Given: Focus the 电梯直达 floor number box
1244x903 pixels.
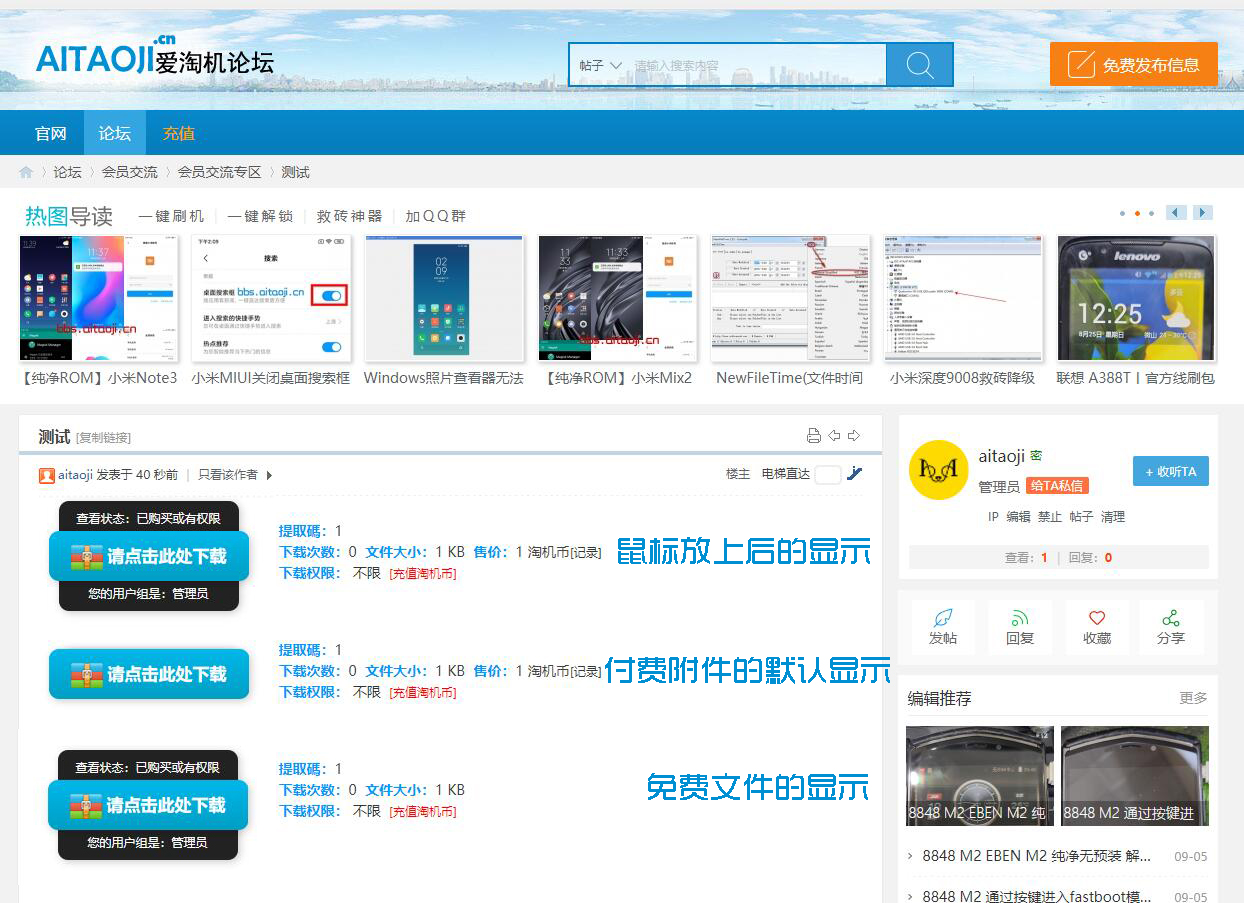Looking at the screenshot, I should 828,475.
